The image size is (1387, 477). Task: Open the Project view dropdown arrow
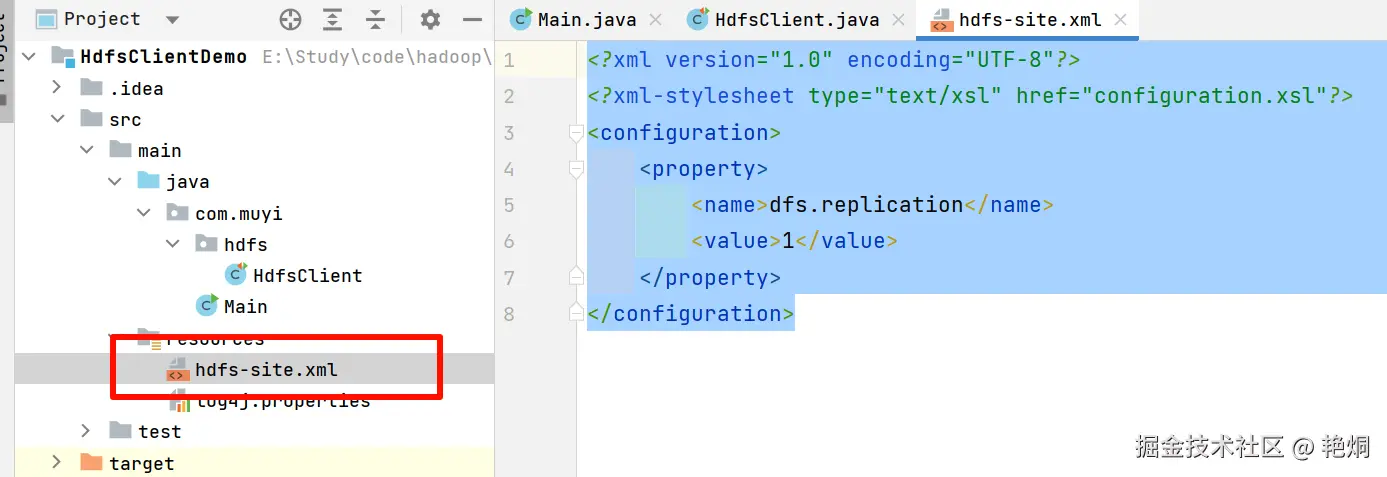pyautogui.click(x=172, y=19)
